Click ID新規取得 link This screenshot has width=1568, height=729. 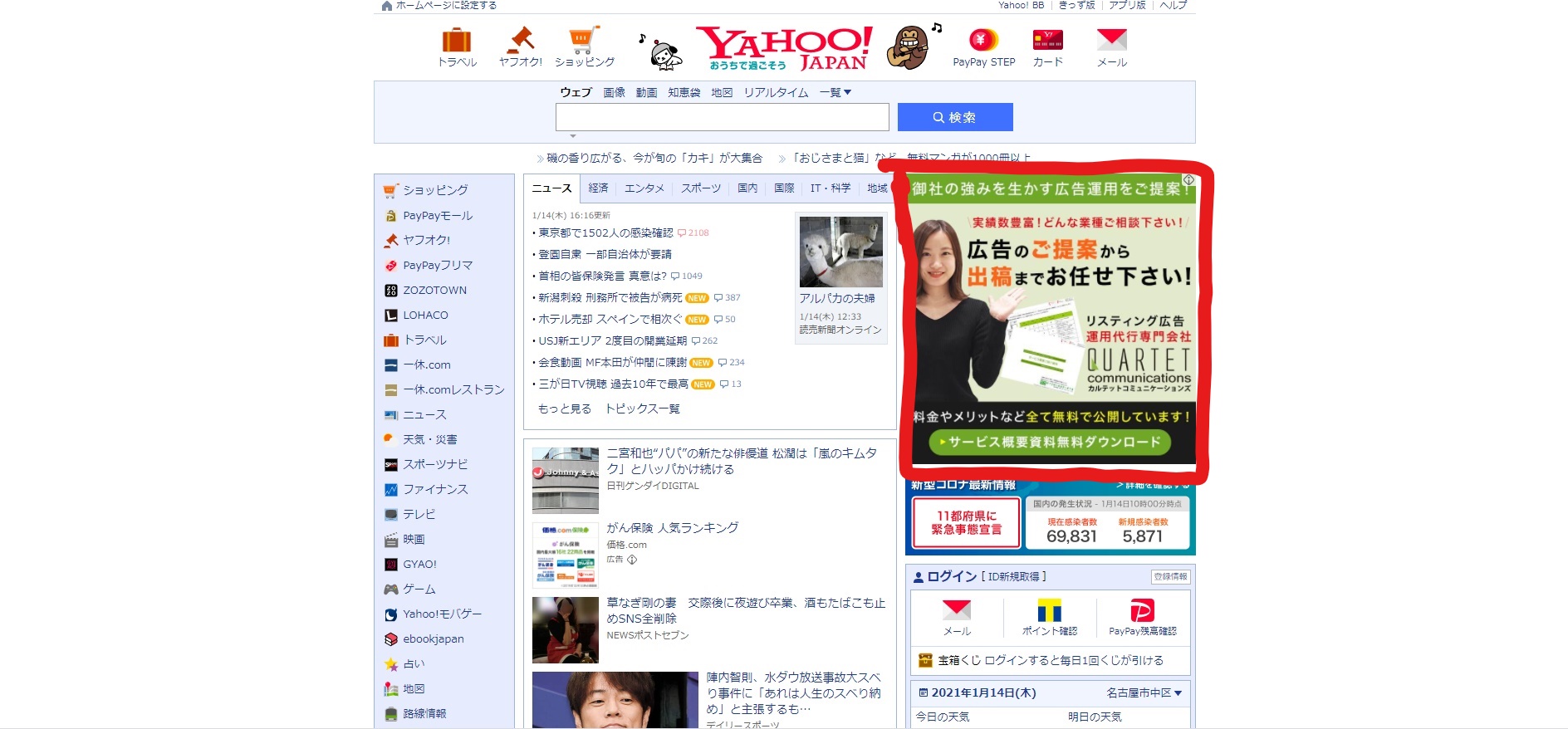[x=1014, y=576]
